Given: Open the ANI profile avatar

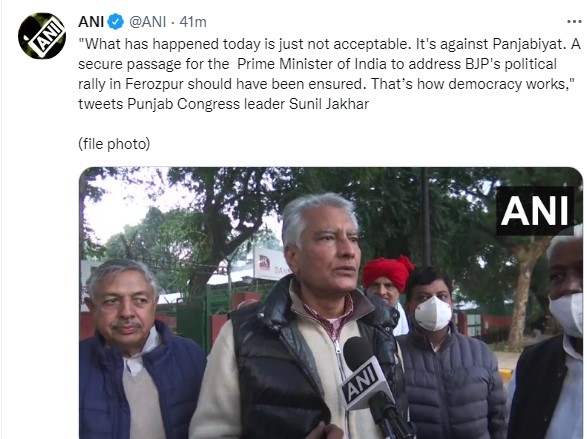Looking at the screenshot, I should pos(42,36).
